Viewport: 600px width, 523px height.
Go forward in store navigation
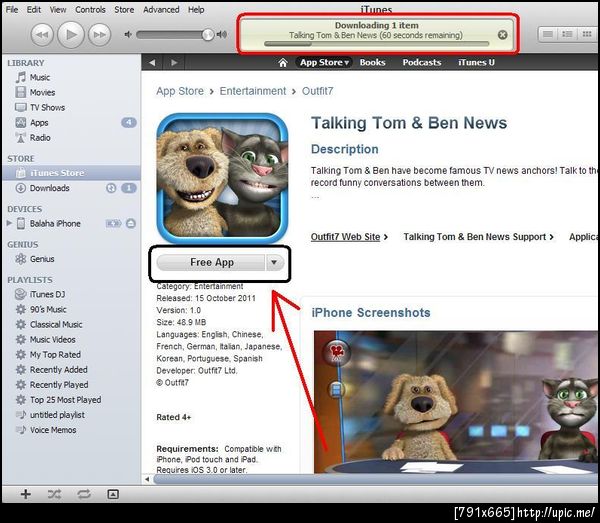tap(174, 62)
